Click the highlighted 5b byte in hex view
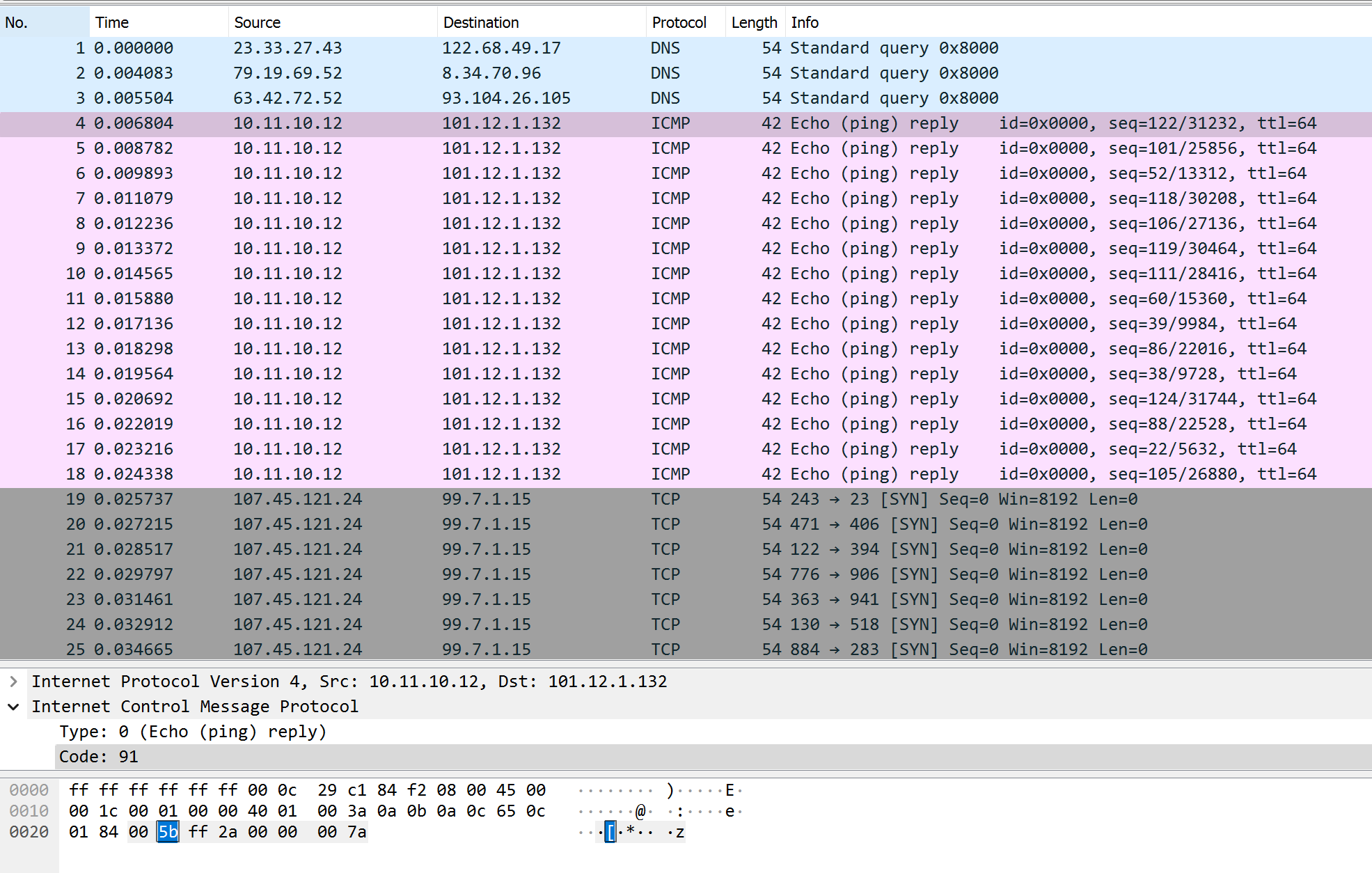The image size is (1372, 873). point(167,831)
